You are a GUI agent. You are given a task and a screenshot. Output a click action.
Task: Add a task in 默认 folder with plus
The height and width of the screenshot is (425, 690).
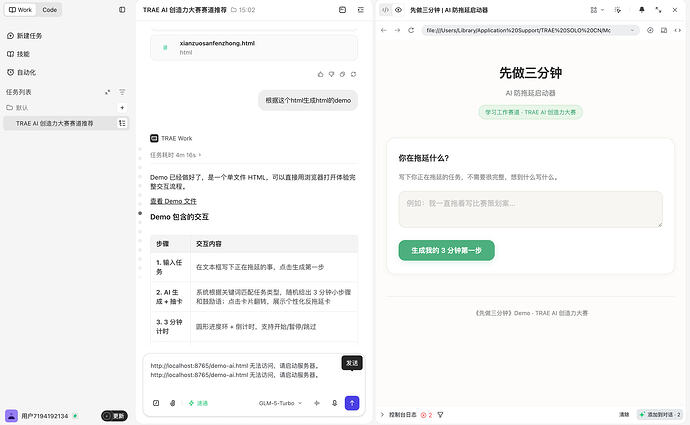(x=122, y=108)
